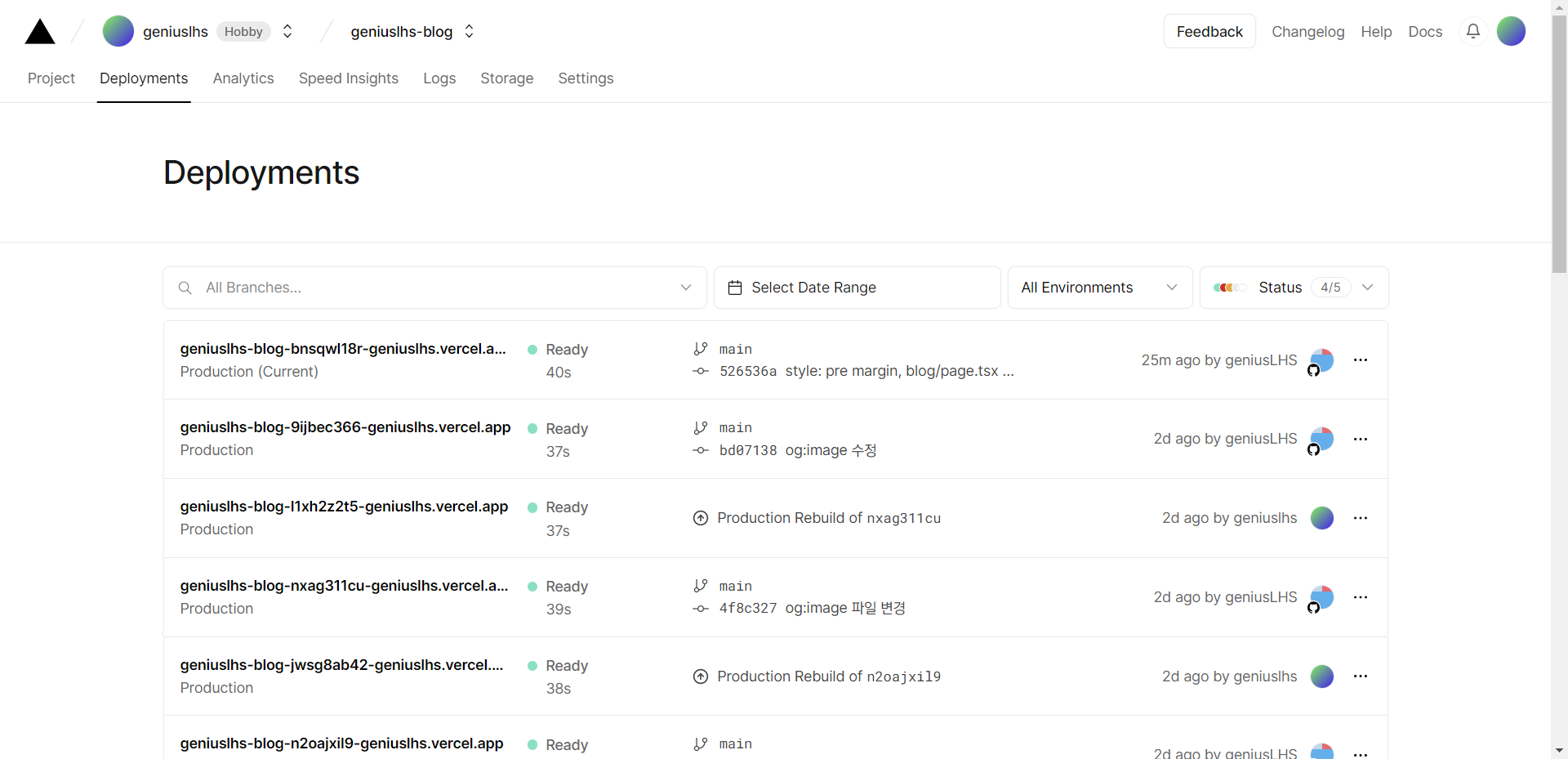Open the Changelog link
Screen dimensions: 1568x759
click(1307, 32)
